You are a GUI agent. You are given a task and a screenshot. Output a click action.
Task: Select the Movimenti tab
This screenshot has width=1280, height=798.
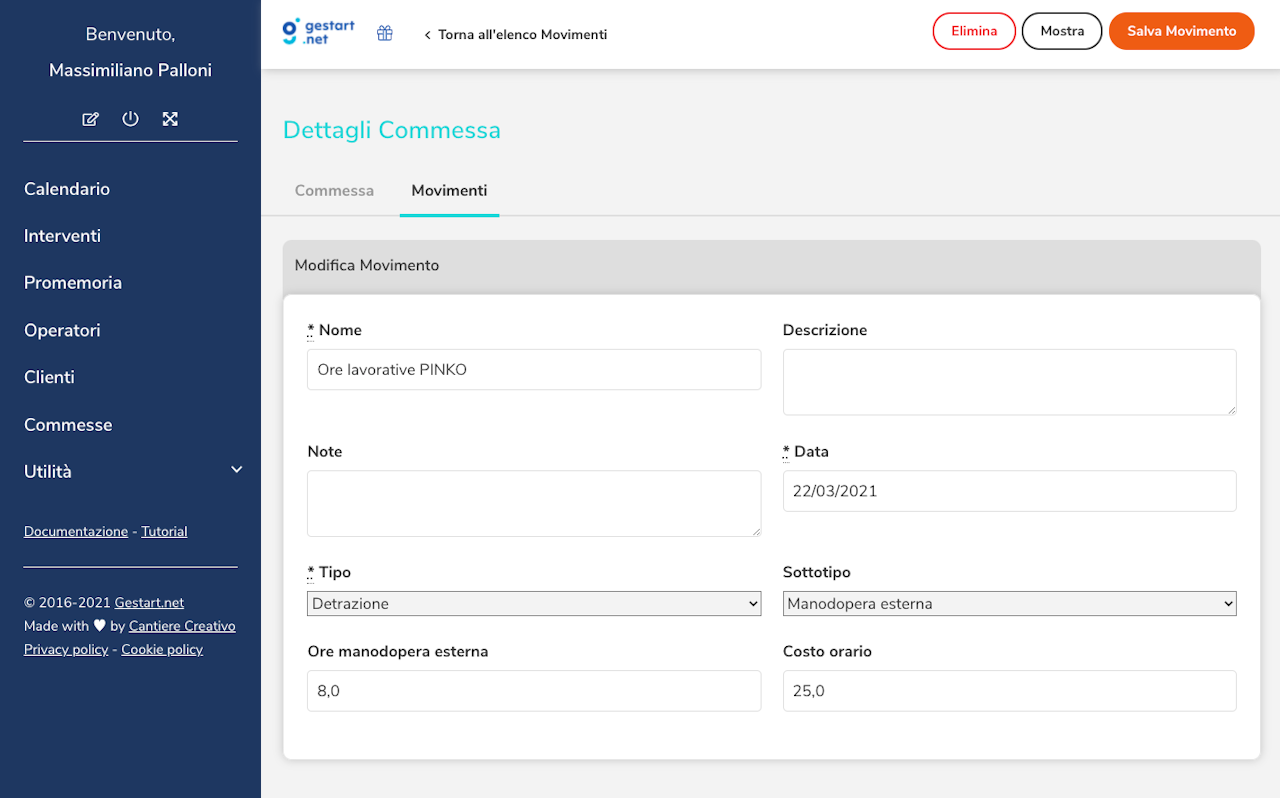[449, 190]
